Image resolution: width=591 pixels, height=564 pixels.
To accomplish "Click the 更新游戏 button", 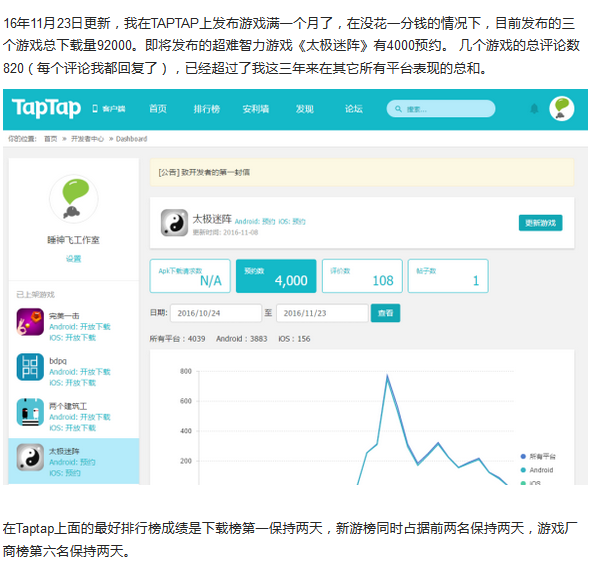I will click(540, 223).
